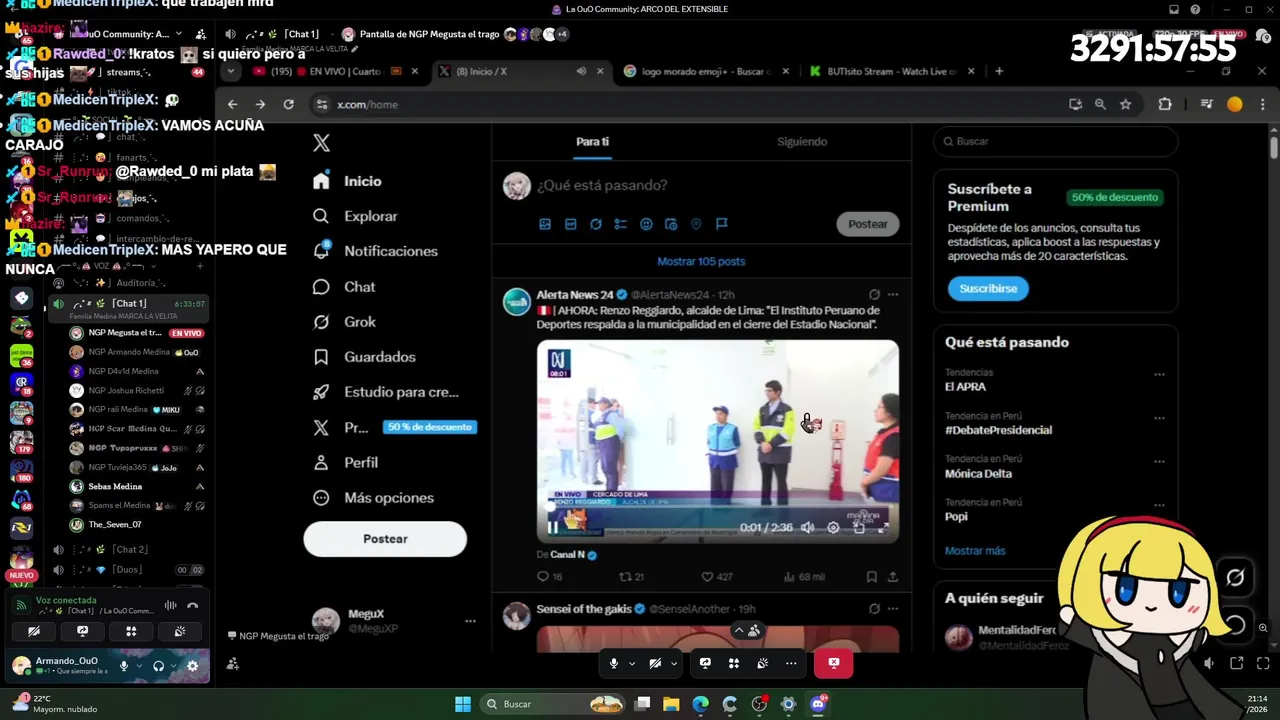This screenshot has height=720, width=1280.
Task: Click Mostrar 105 posts
Action: click(701, 261)
